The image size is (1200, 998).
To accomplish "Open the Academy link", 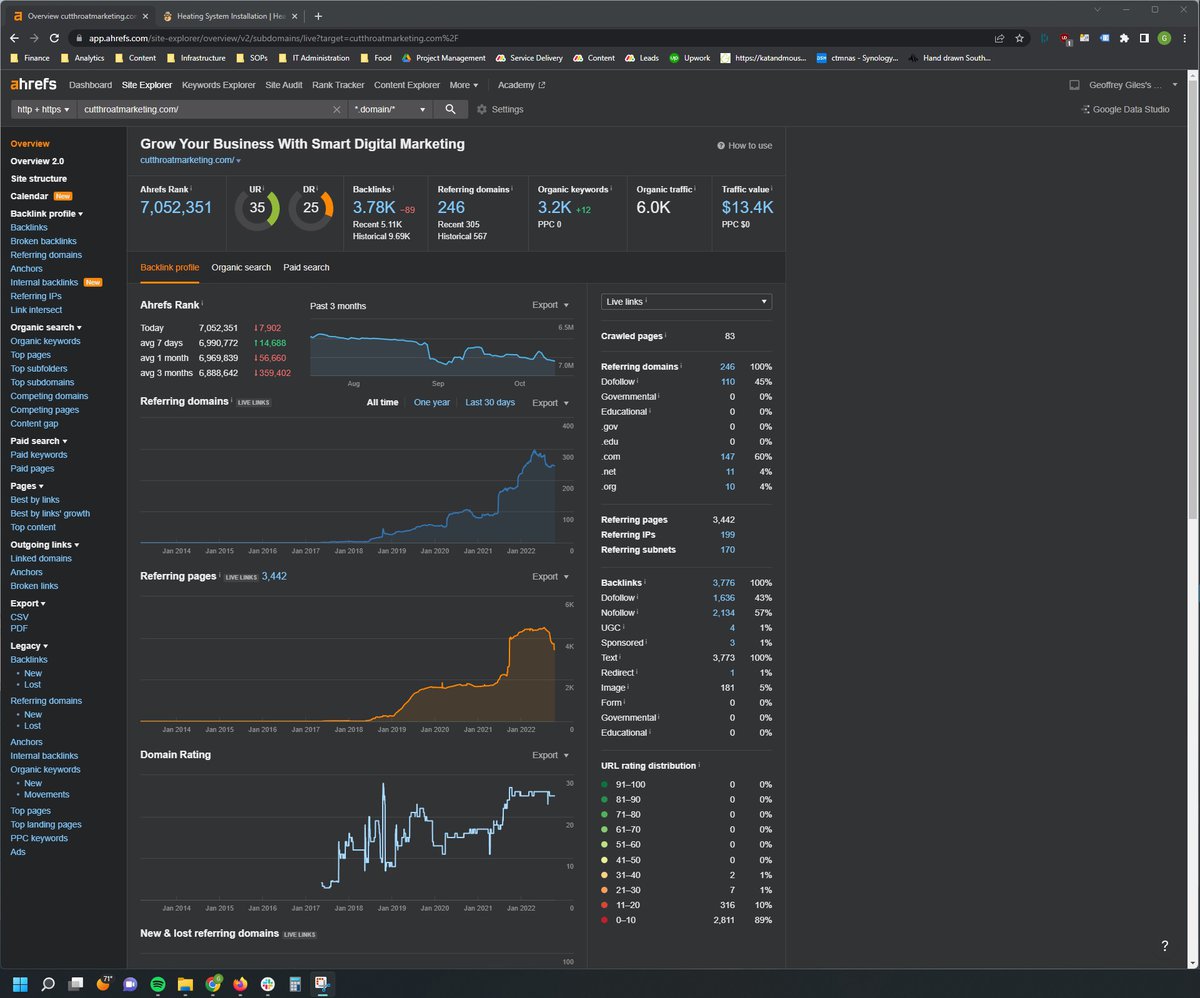I will coord(522,85).
